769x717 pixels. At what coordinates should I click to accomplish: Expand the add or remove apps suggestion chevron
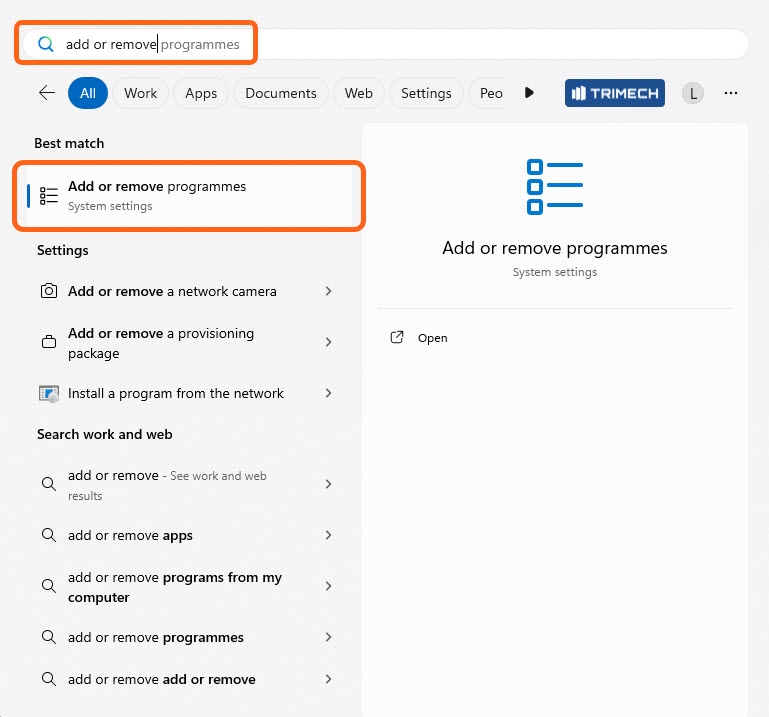click(328, 536)
